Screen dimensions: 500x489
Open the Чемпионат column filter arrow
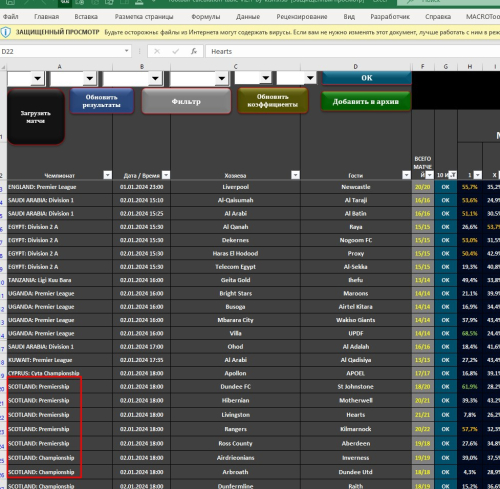[107, 175]
